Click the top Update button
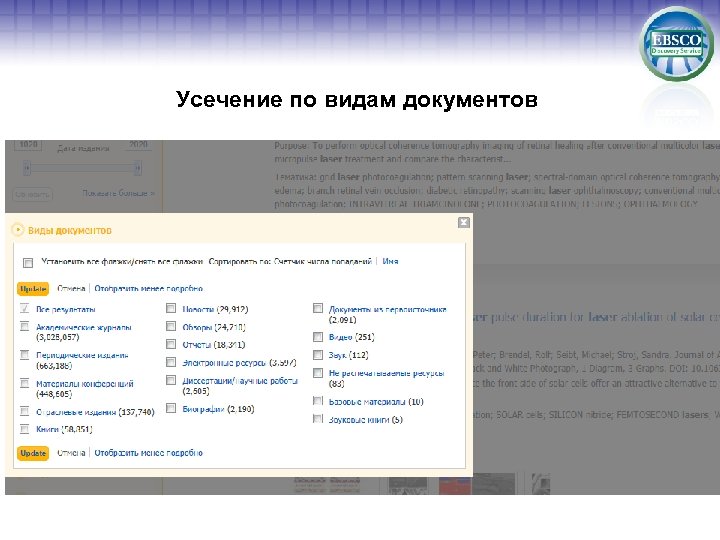The height and width of the screenshot is (540, 720). [x=33, y=289]
